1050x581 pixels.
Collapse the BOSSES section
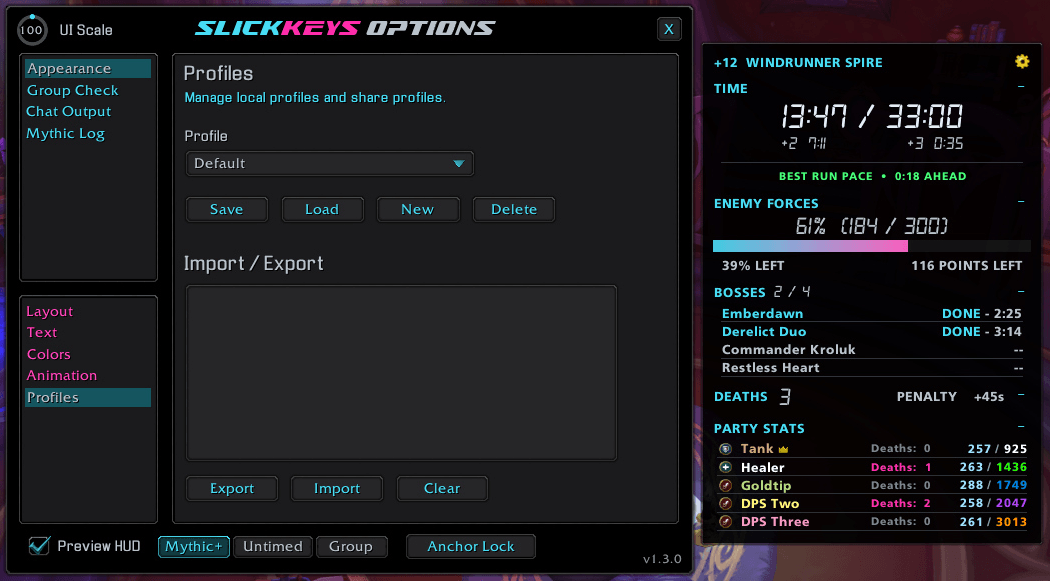(x=1021, y=291)
